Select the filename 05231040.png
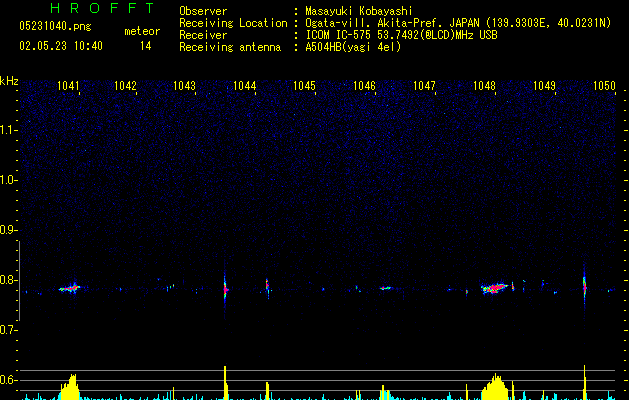The height and width of the screenshot is (400, 629). click(55, 26)
